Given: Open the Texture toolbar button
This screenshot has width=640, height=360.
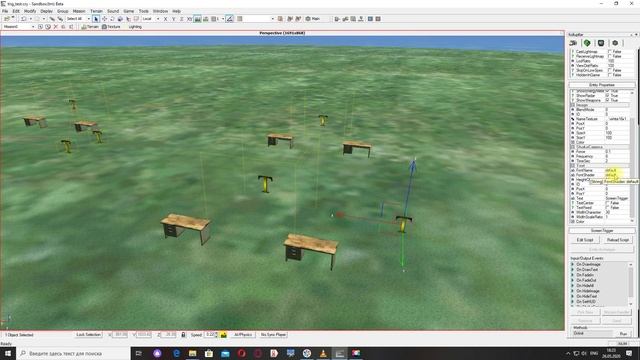Looking at the screenshot, I should tap(111, 27).
